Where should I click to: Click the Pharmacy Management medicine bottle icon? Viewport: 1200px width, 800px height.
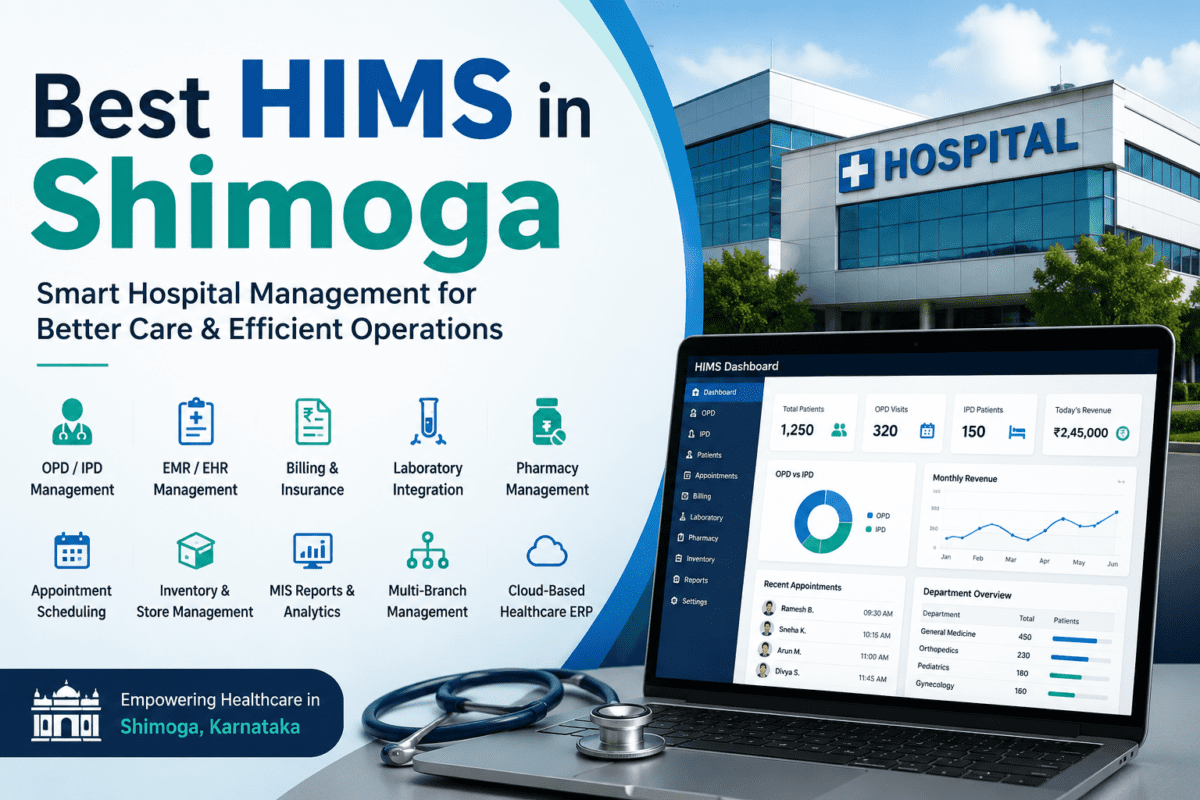click(548, 421)
